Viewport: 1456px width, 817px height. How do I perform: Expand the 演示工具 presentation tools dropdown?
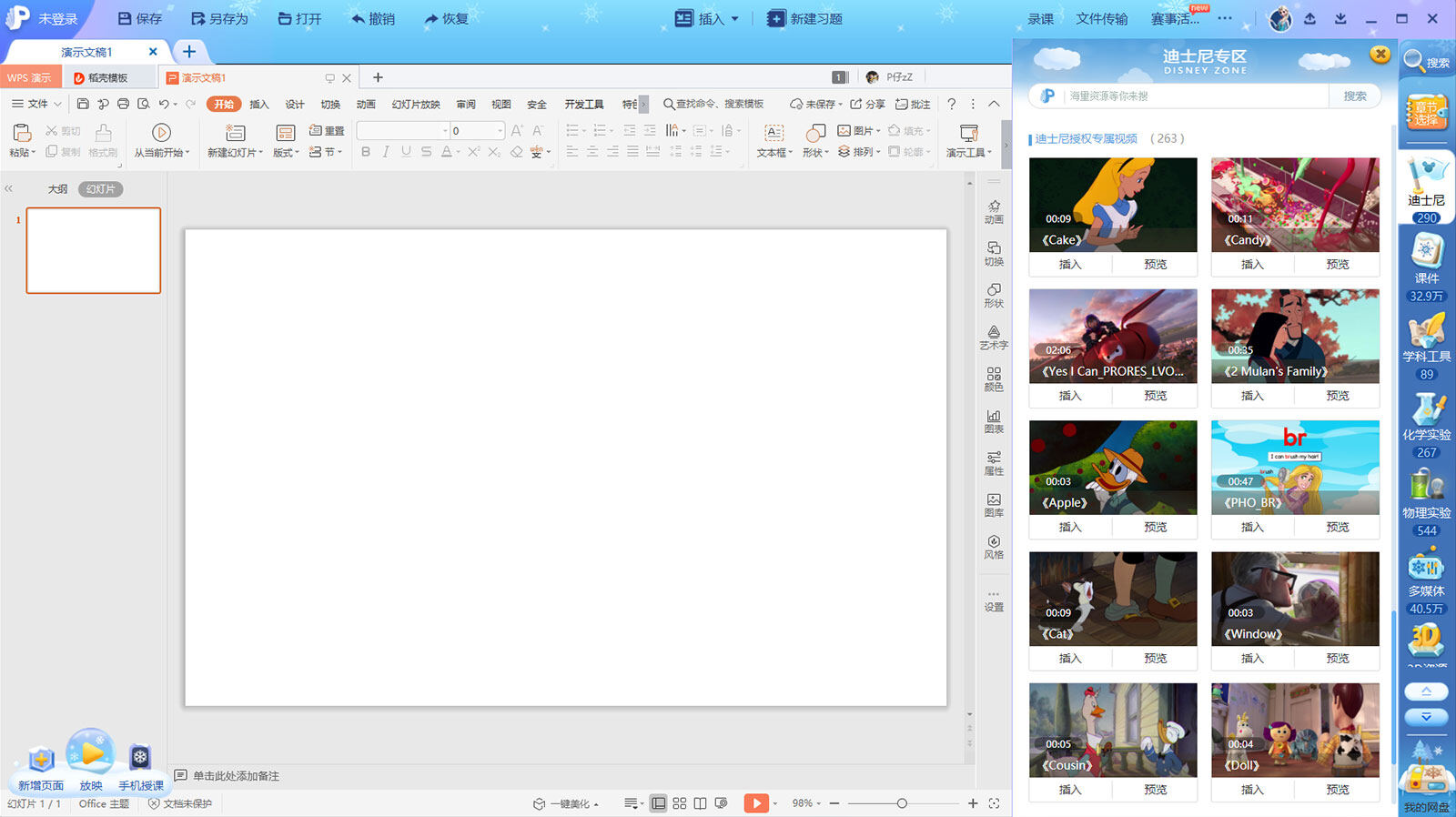(x=969, y=153)
